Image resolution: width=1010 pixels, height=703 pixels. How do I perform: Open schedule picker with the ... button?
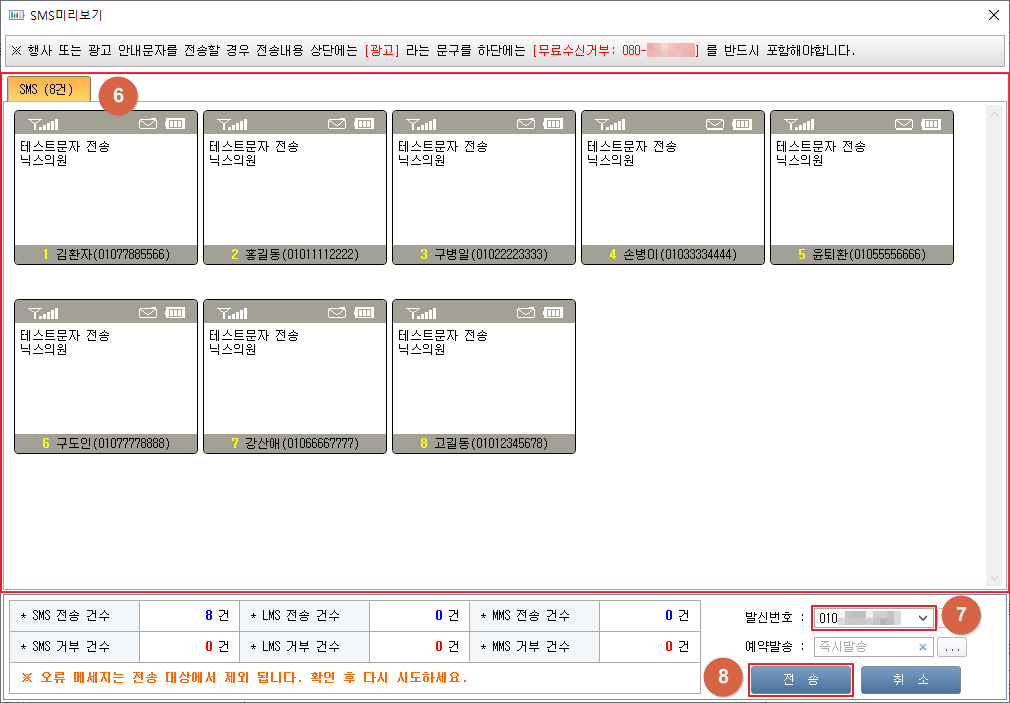pyautogui.click(x=952, y=647)
